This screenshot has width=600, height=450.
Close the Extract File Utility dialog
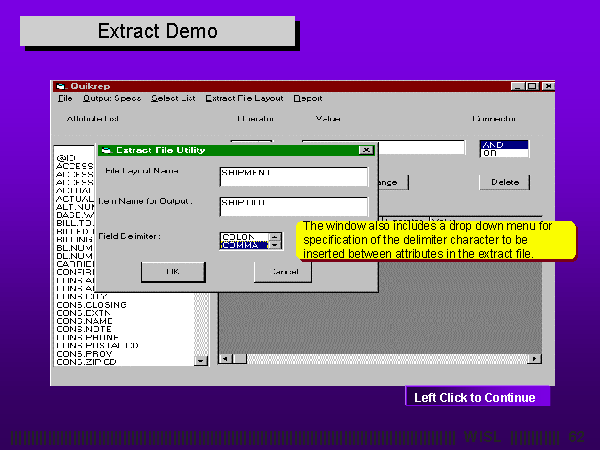point(366,150)
